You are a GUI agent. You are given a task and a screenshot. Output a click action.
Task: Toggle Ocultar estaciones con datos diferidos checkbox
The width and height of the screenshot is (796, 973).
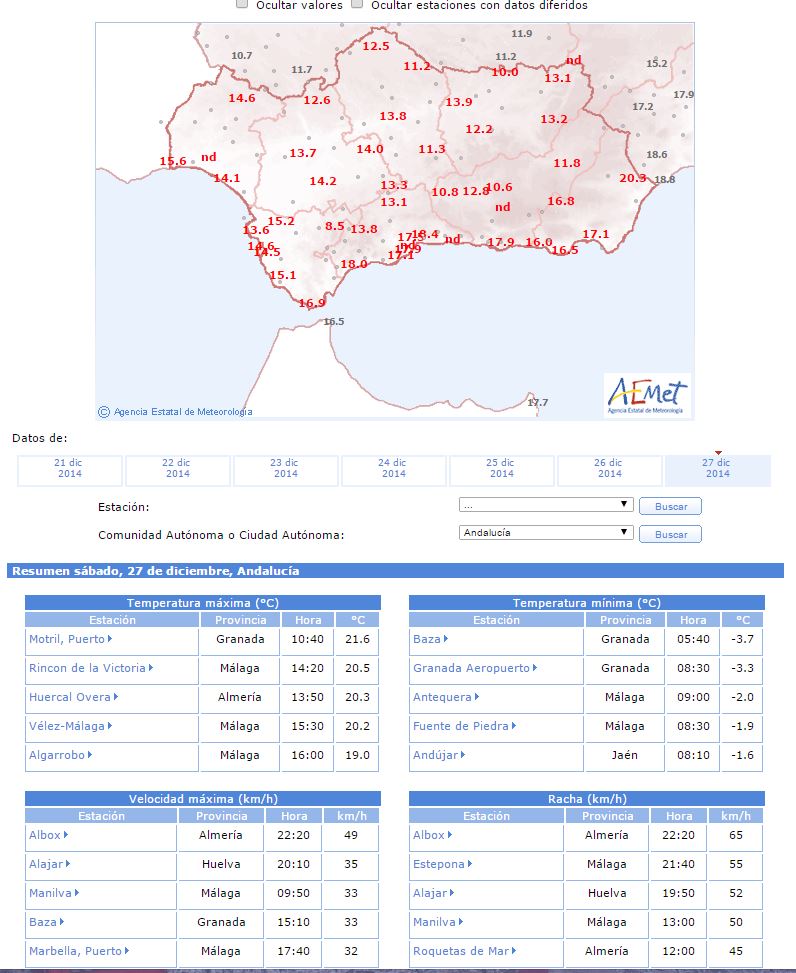[x=357, y=5]
